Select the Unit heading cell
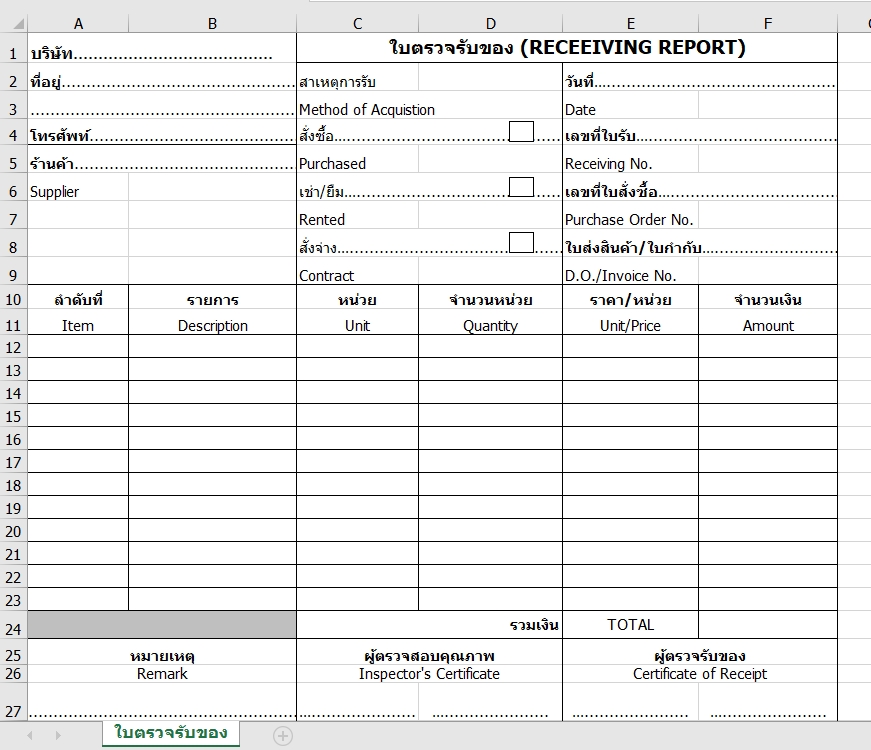 click(x=357, y=324)
